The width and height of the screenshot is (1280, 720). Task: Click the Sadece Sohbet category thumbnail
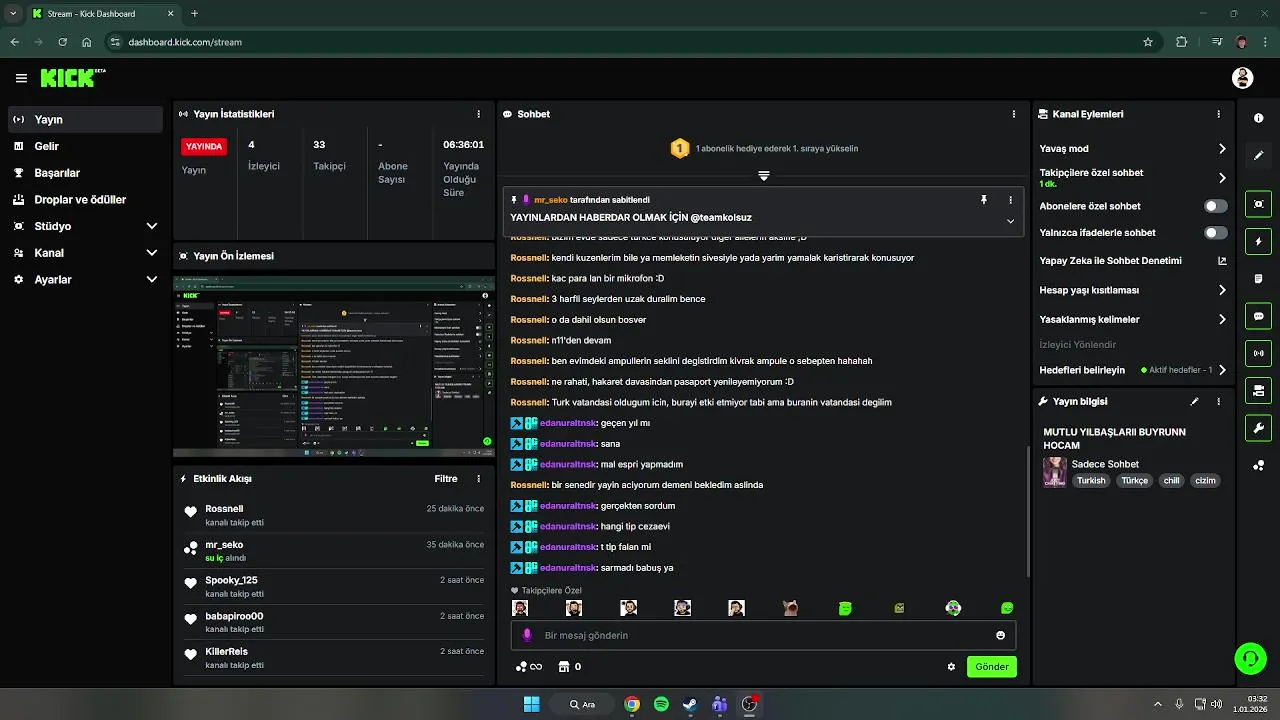click(1055, 472)
